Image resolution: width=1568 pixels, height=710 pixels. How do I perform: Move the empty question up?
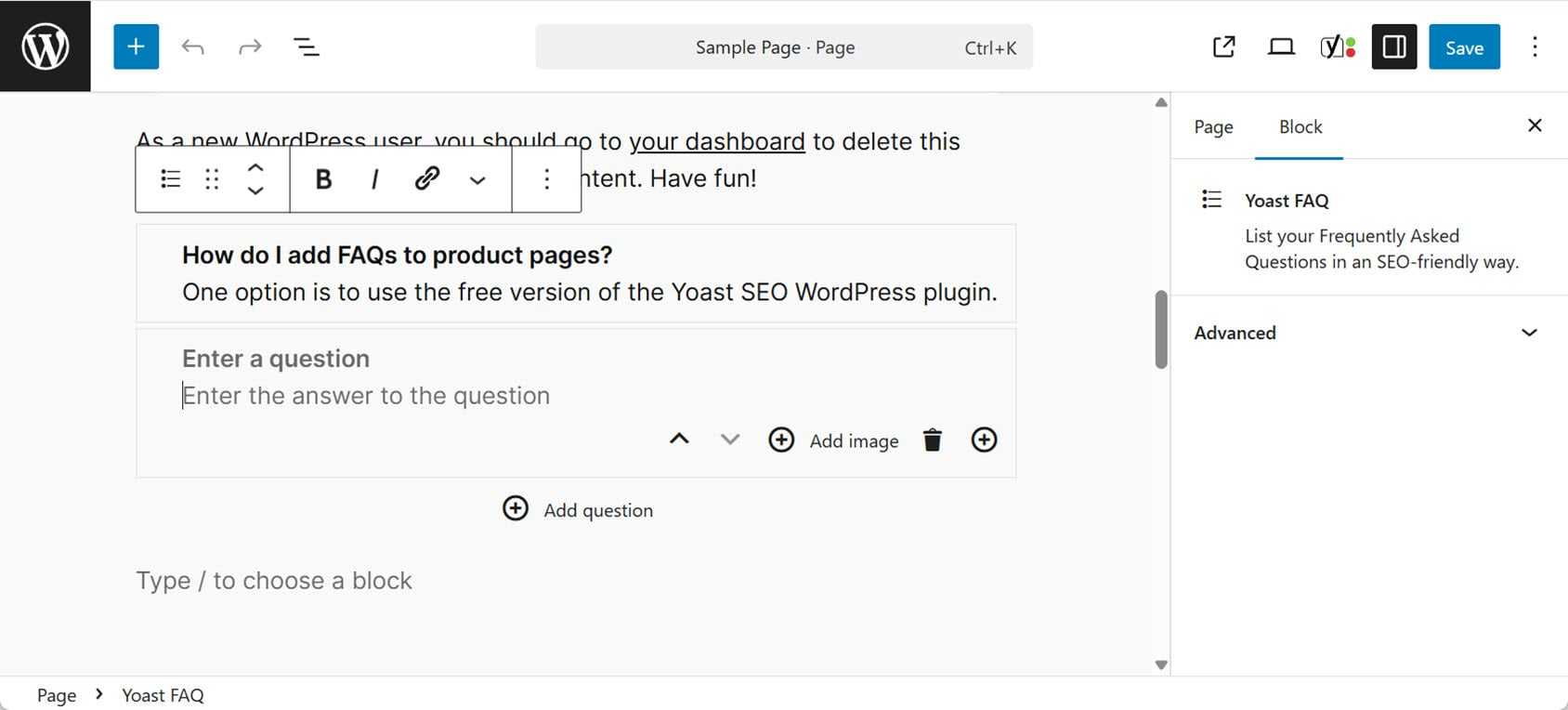tap(679, 439)
